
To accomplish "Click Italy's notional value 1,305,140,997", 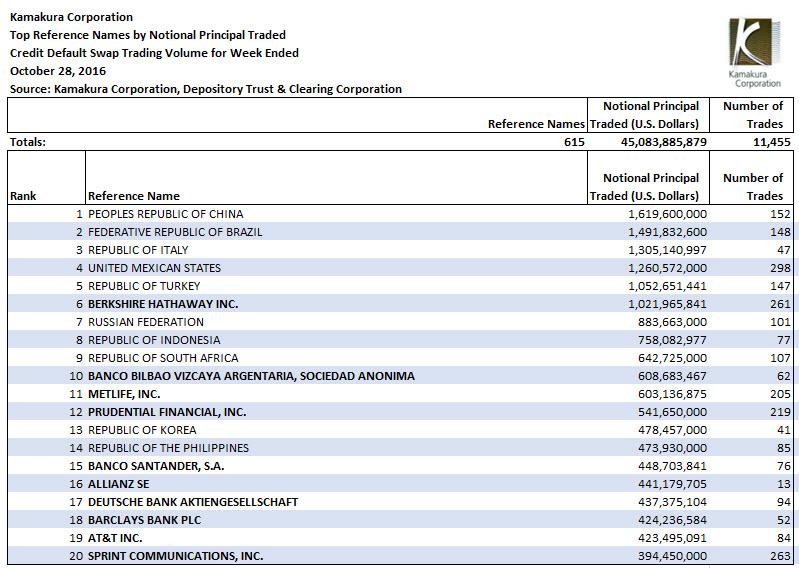I will point(668,250).
